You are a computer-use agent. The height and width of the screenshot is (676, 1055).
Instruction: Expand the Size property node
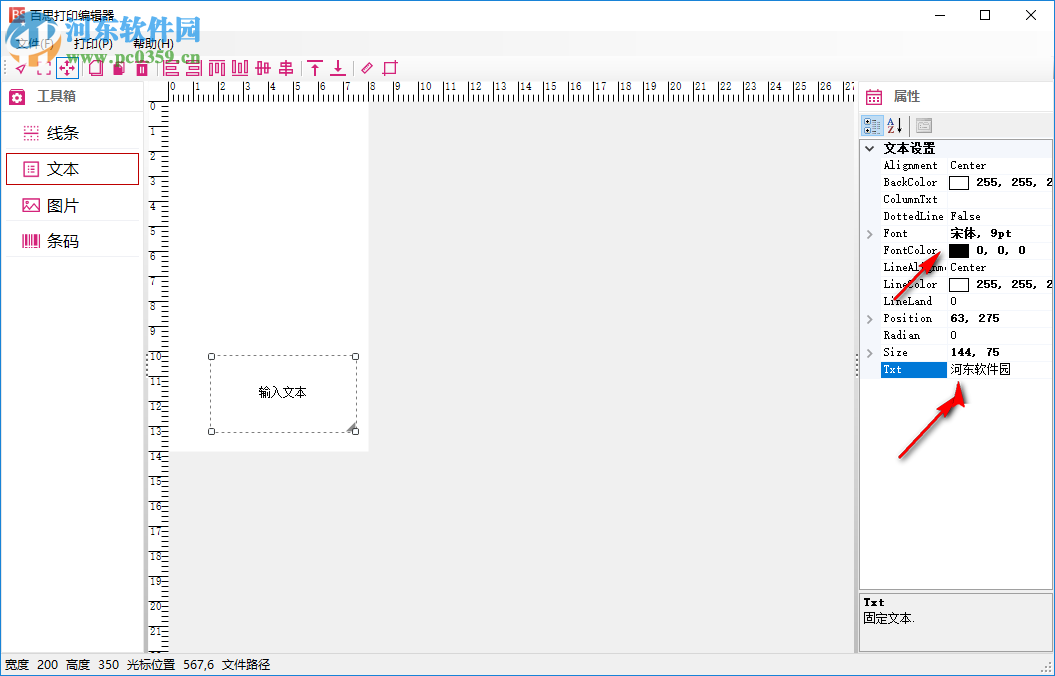point(870,352)
